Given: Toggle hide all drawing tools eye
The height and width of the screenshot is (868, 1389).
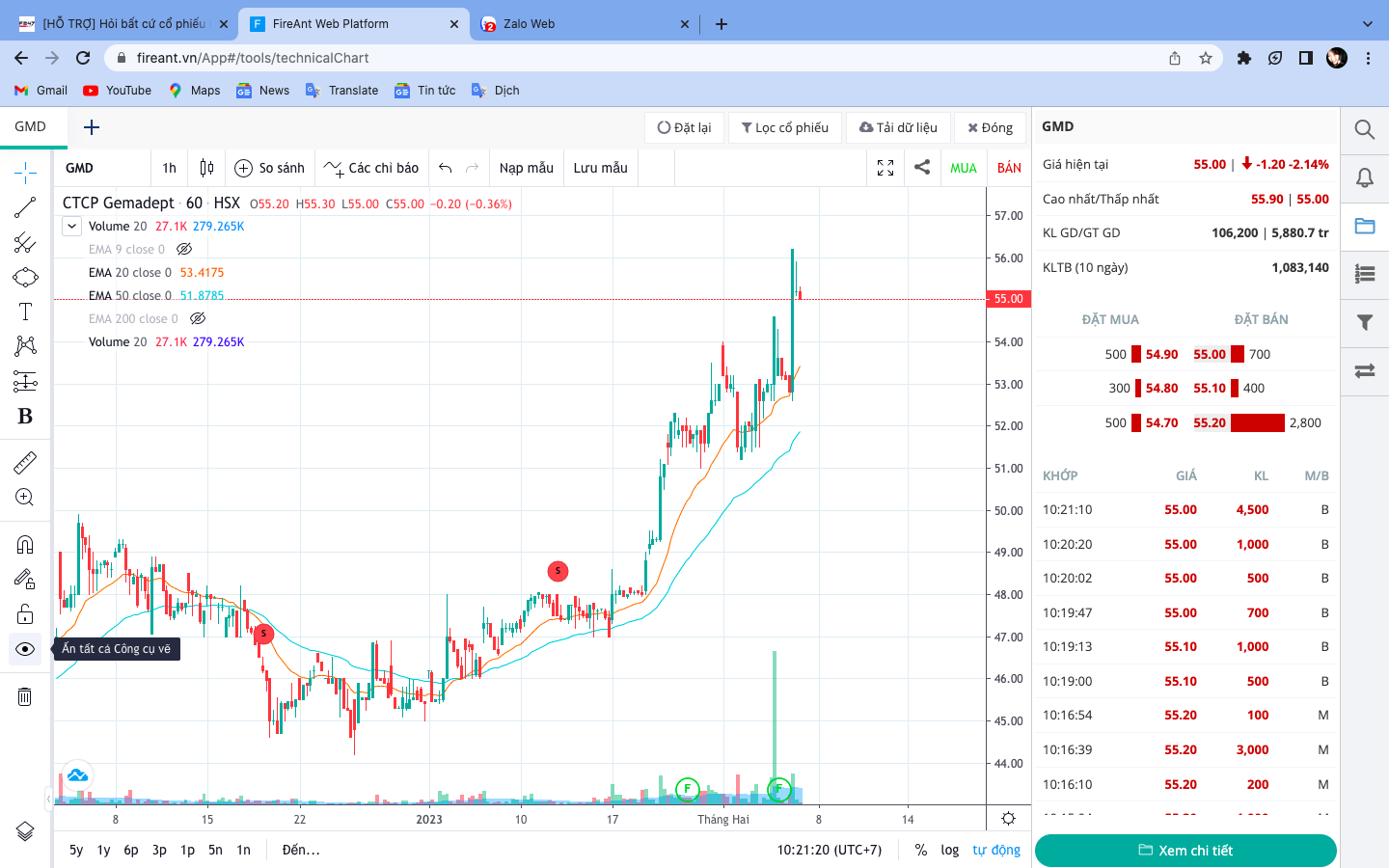Looking at the screenshot, I should coord(25,649).
